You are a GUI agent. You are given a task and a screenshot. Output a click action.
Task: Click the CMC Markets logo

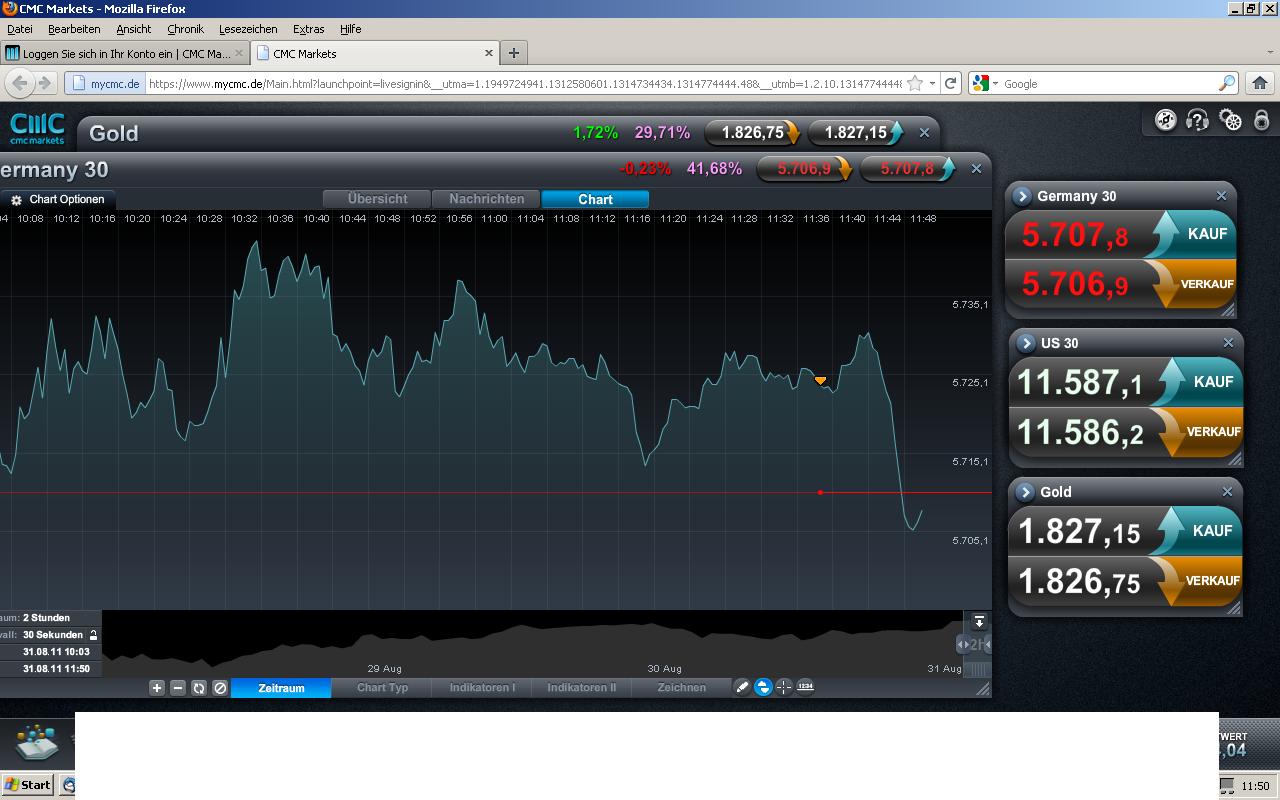point(37,129)
